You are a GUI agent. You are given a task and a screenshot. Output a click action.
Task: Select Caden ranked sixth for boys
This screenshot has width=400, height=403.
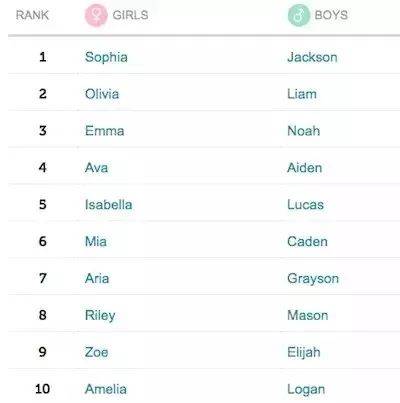307,241
